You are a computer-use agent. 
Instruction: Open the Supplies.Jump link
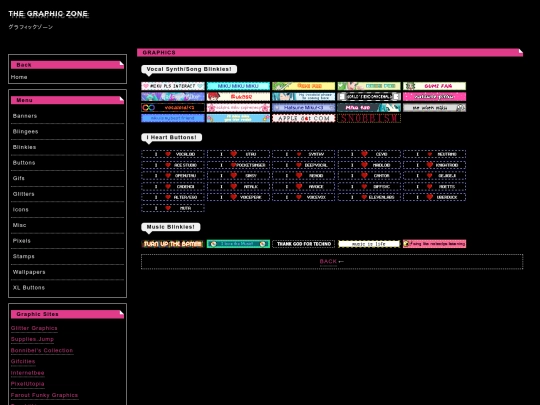(32, 339)
